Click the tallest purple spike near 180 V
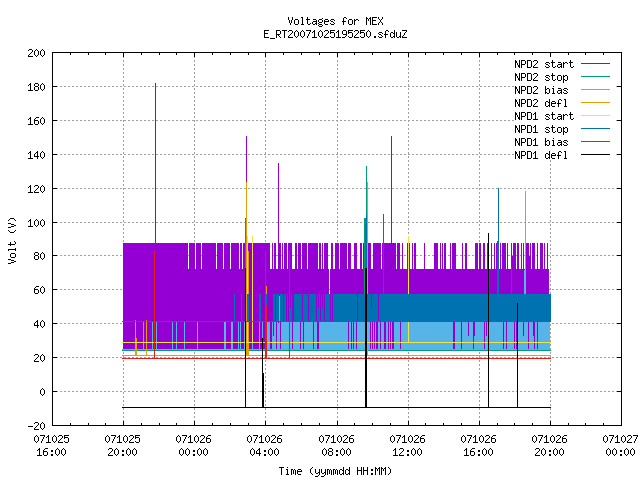Screen dimensions: 640x480 click(x=156, y=163)
